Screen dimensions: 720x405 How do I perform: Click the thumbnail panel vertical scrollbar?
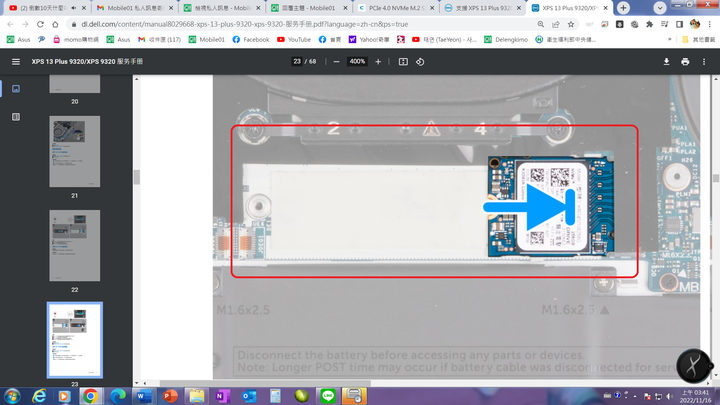pos(137,177)
